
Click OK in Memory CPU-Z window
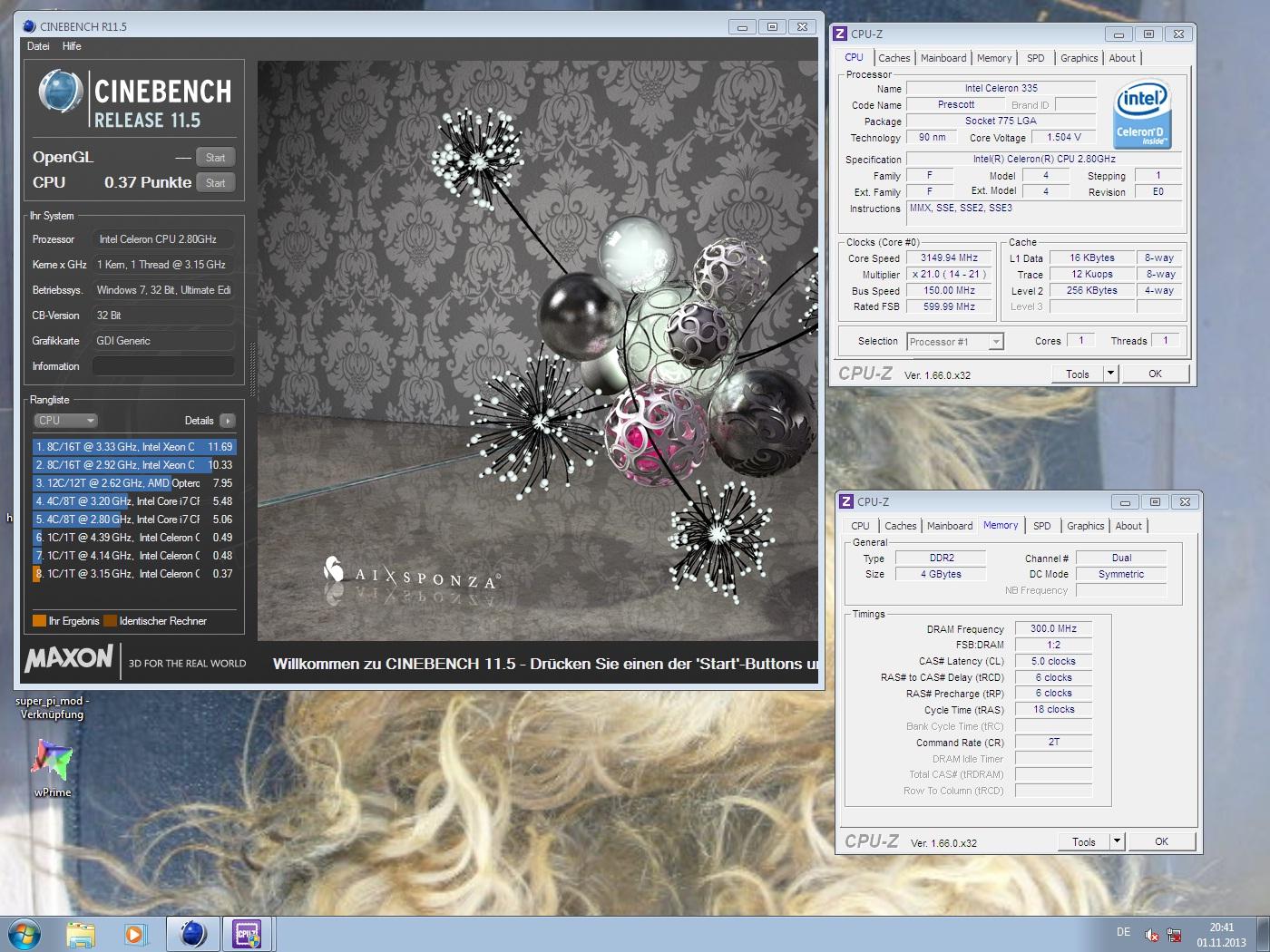1161,841
